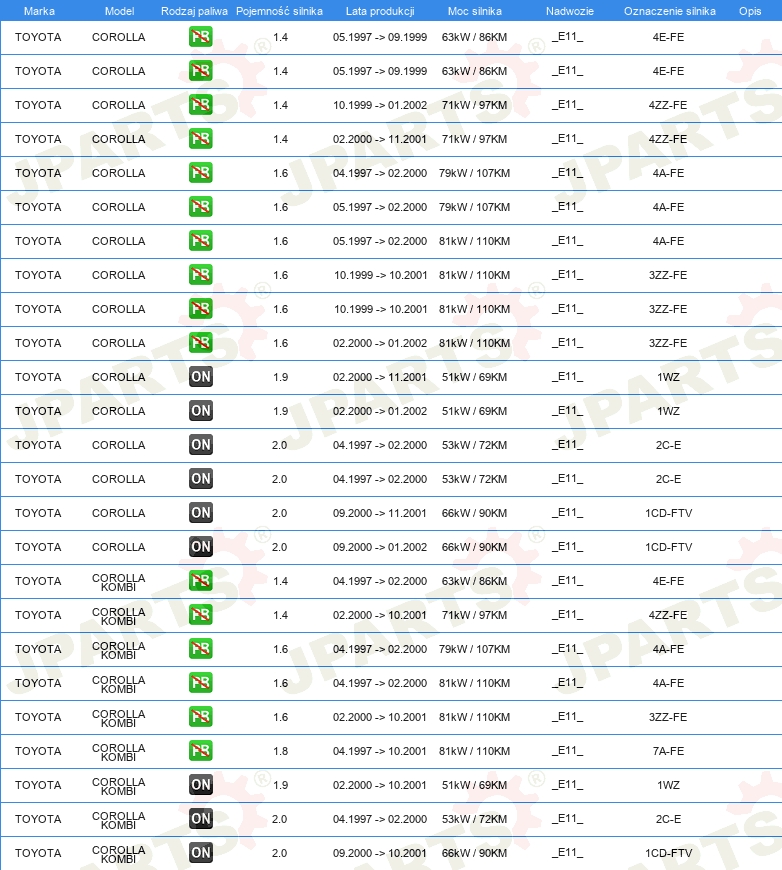Click petrol icon in Corolla Kombi 81kW 4A-FE row
782x870 pixels.
[200, 683]
